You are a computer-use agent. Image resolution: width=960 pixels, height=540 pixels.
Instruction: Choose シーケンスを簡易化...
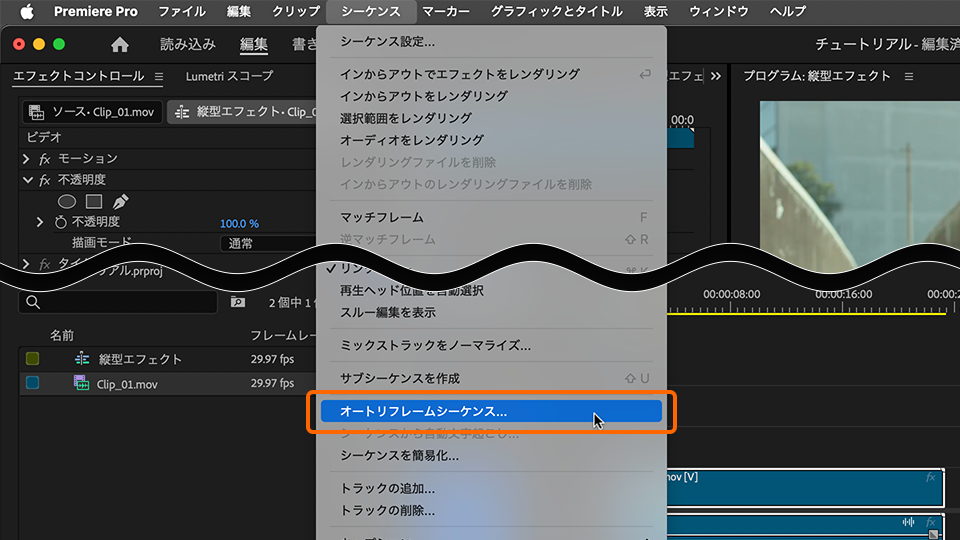pyautogui.click(x=492, y=456)
